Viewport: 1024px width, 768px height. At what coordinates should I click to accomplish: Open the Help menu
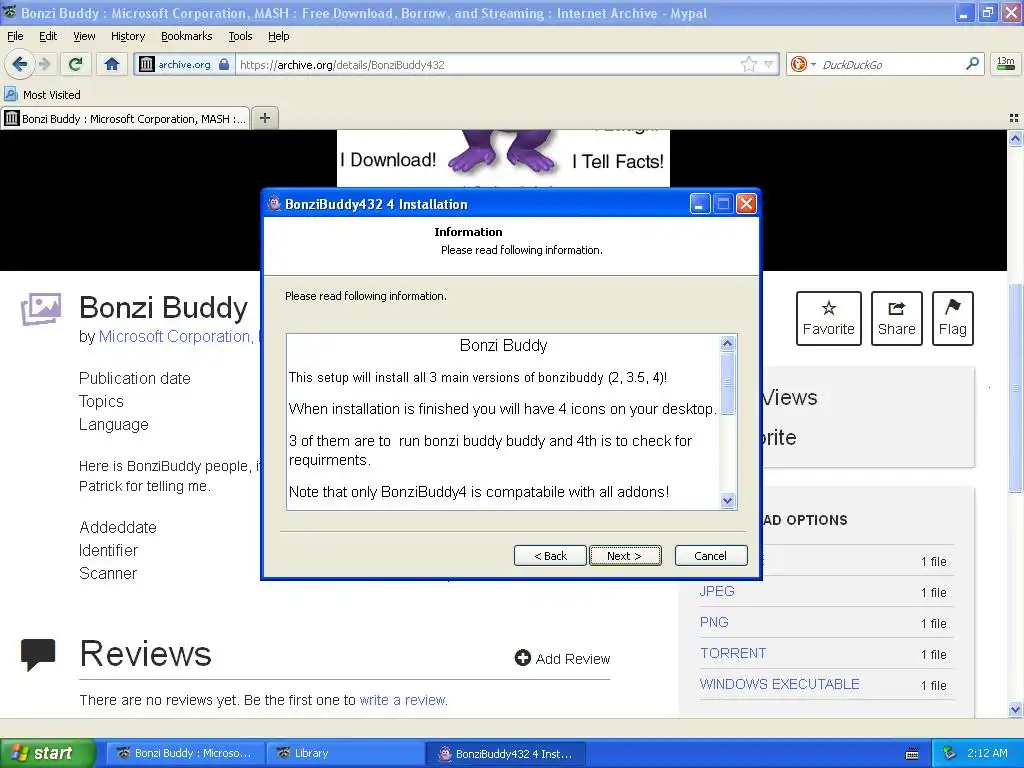[x=278, y=36]
